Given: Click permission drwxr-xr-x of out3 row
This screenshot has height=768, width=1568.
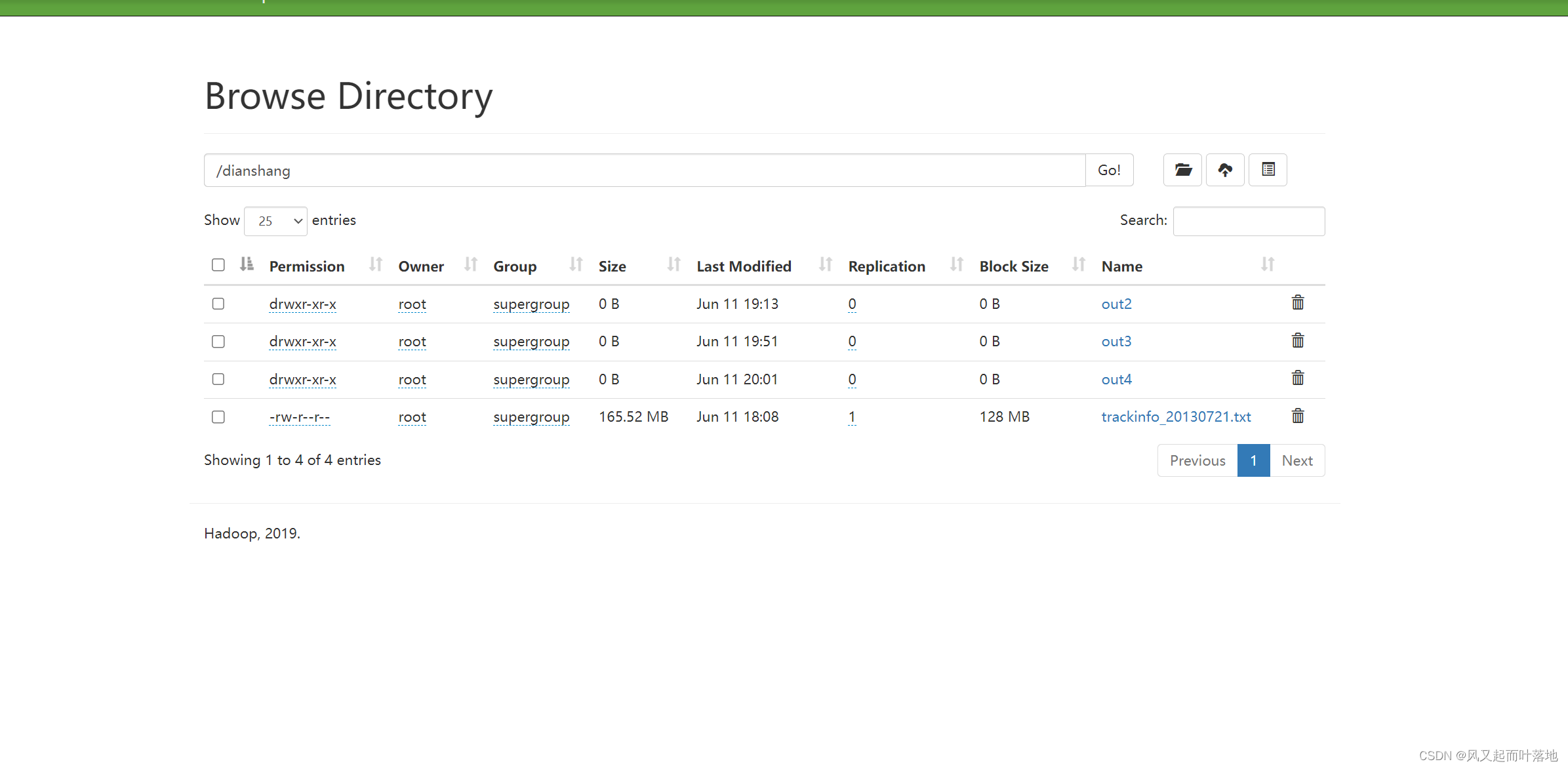Looking at the screenshot, I should point(302,341).
